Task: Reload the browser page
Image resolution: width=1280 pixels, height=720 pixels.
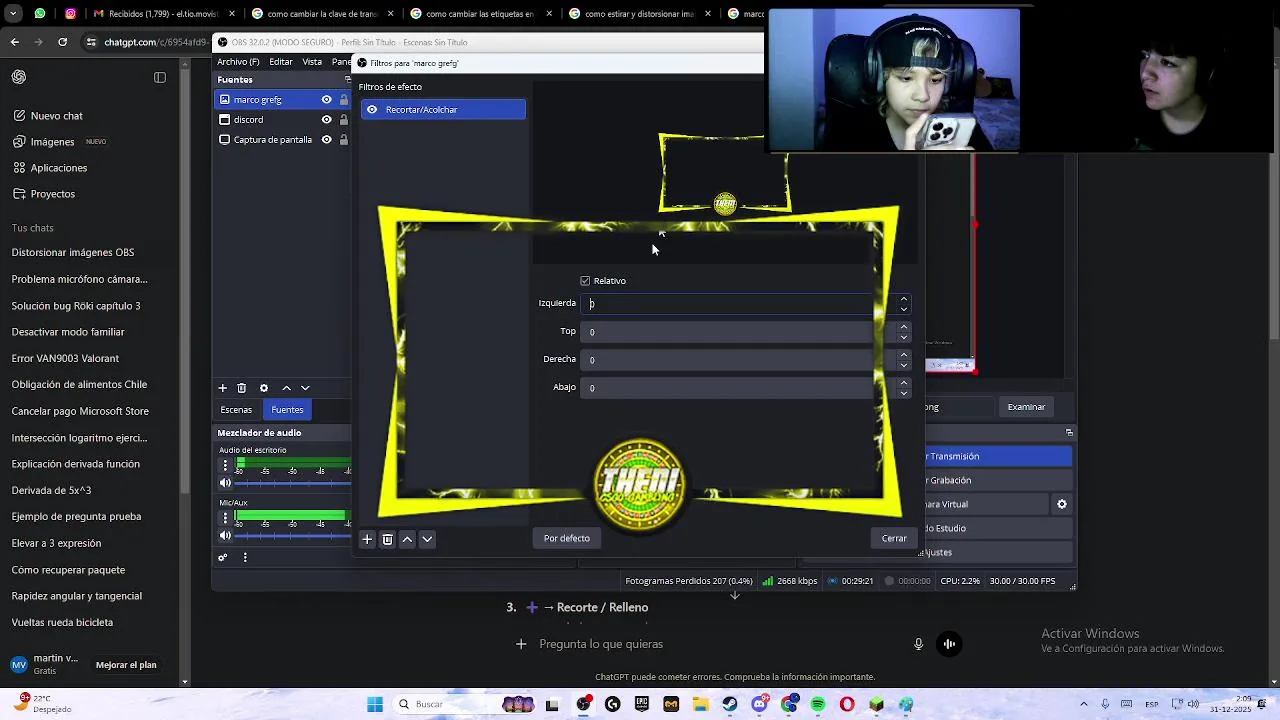Action: 62,42
